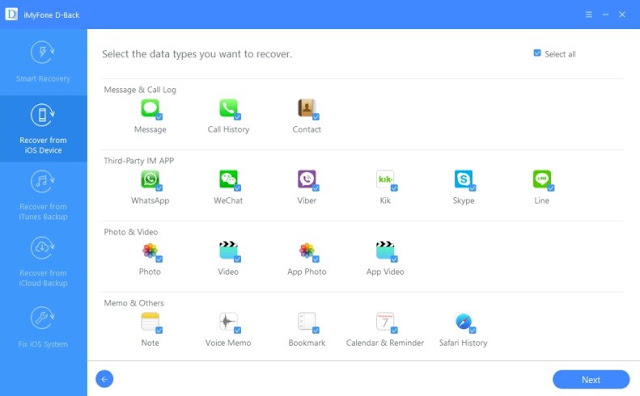Select the Voice Memo icon
The width and height of the screenshot is (640, 396).
pyautogui.click(x=229, y=322)
